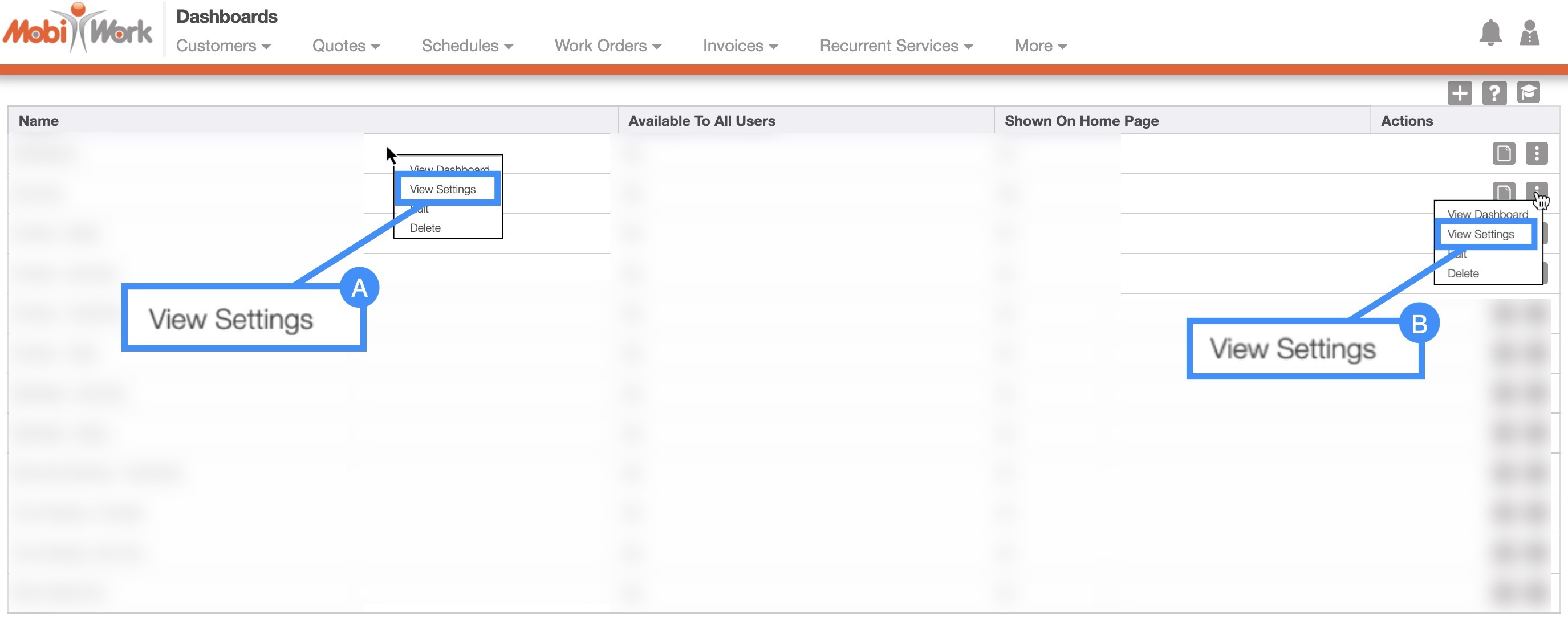Expand the Quotes dropdown
Screen dimensions: 1568x621
coord(346,46)
